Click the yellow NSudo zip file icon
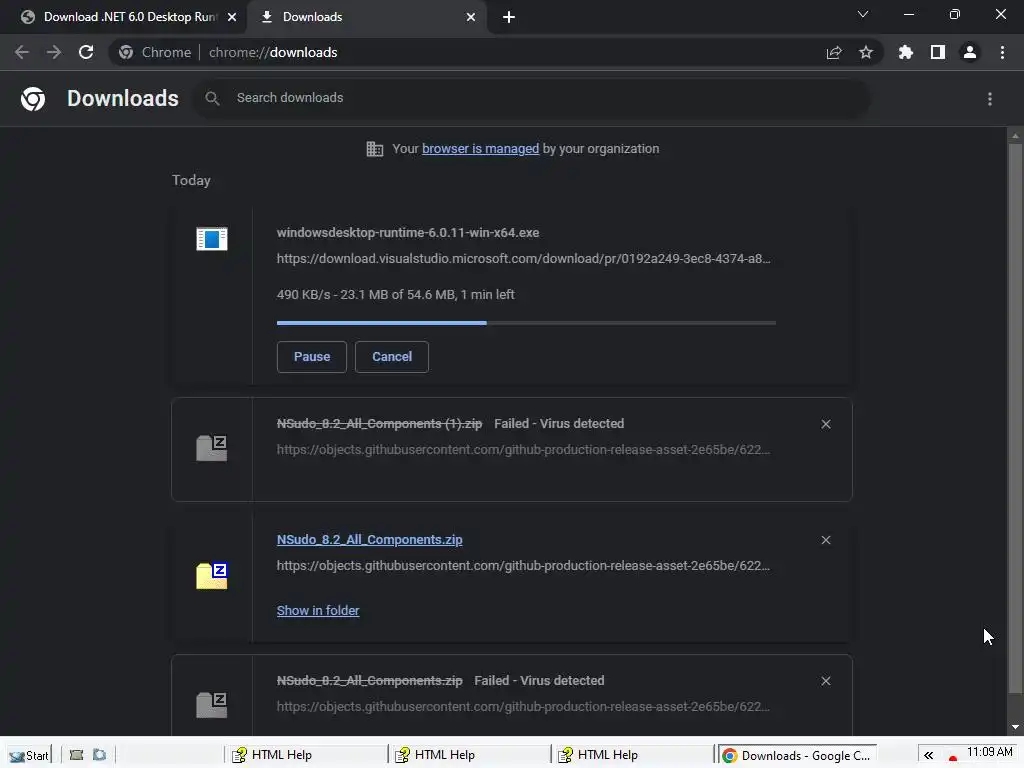 (212, 575)
